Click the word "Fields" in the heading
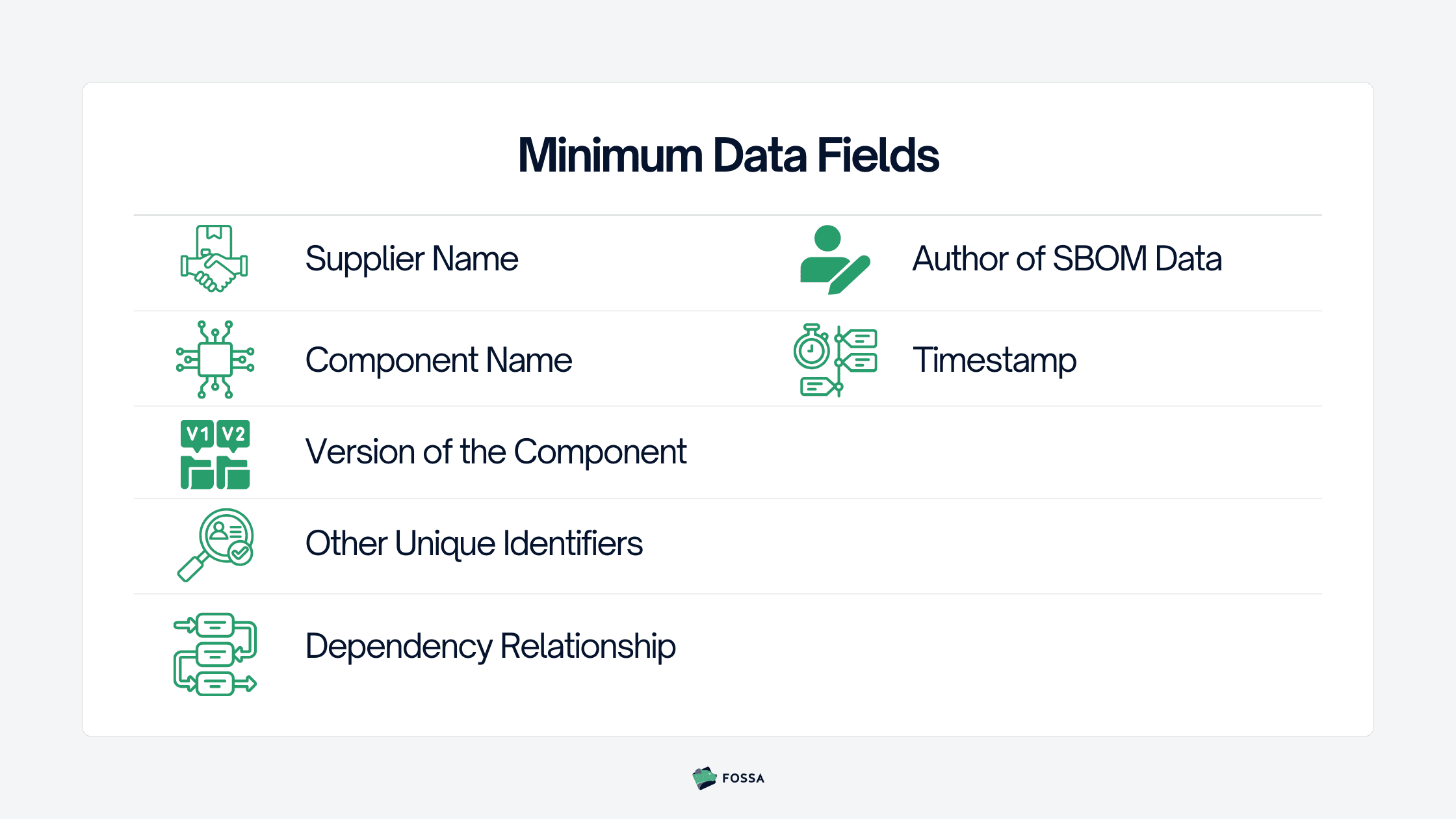Image resolution: width=1456 pixels, height=819 pixels. coord(877,156)
